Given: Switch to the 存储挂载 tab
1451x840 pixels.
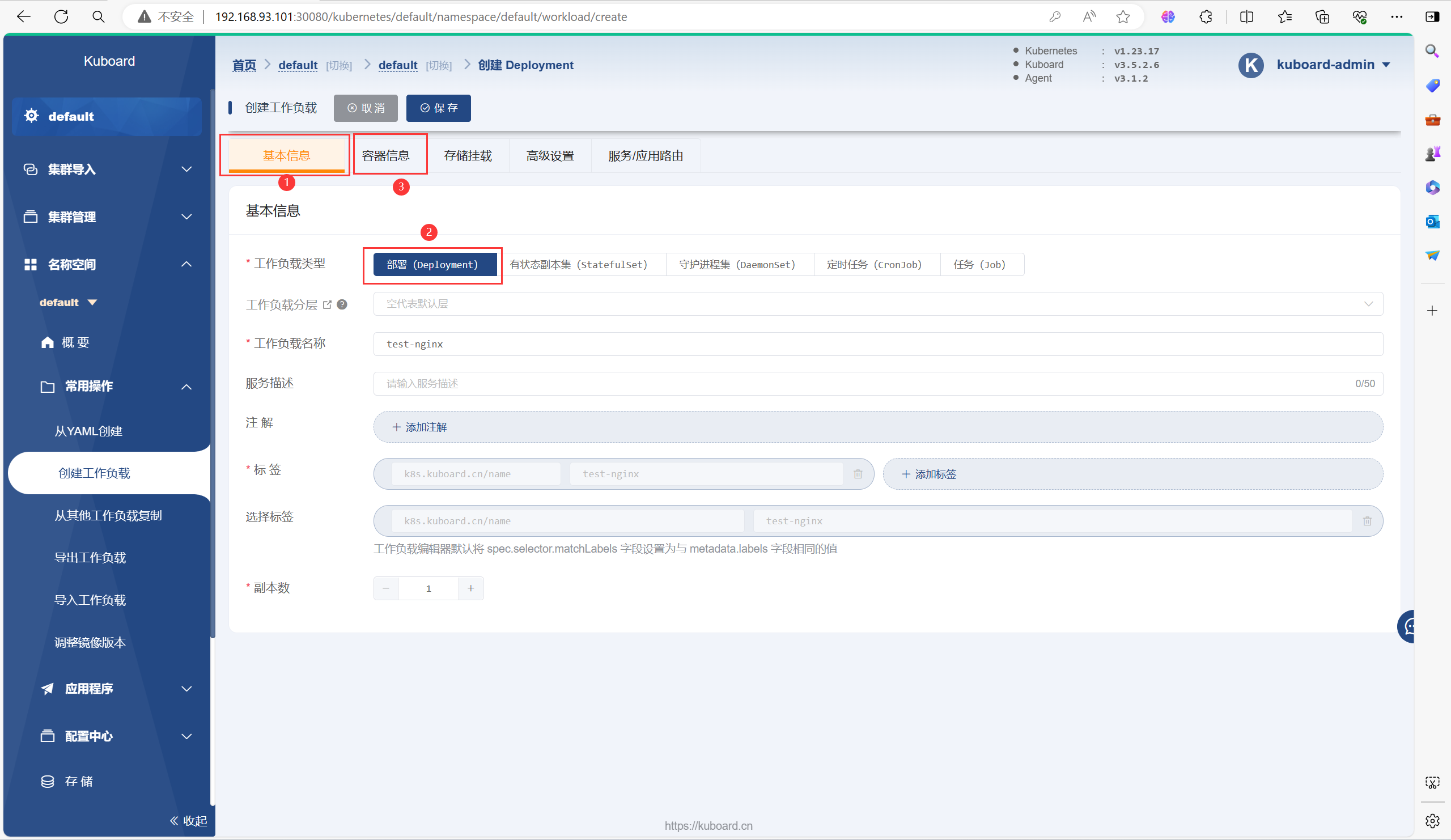Looking at the screenshot, I should pyautogui.click(x=468, y=155).
